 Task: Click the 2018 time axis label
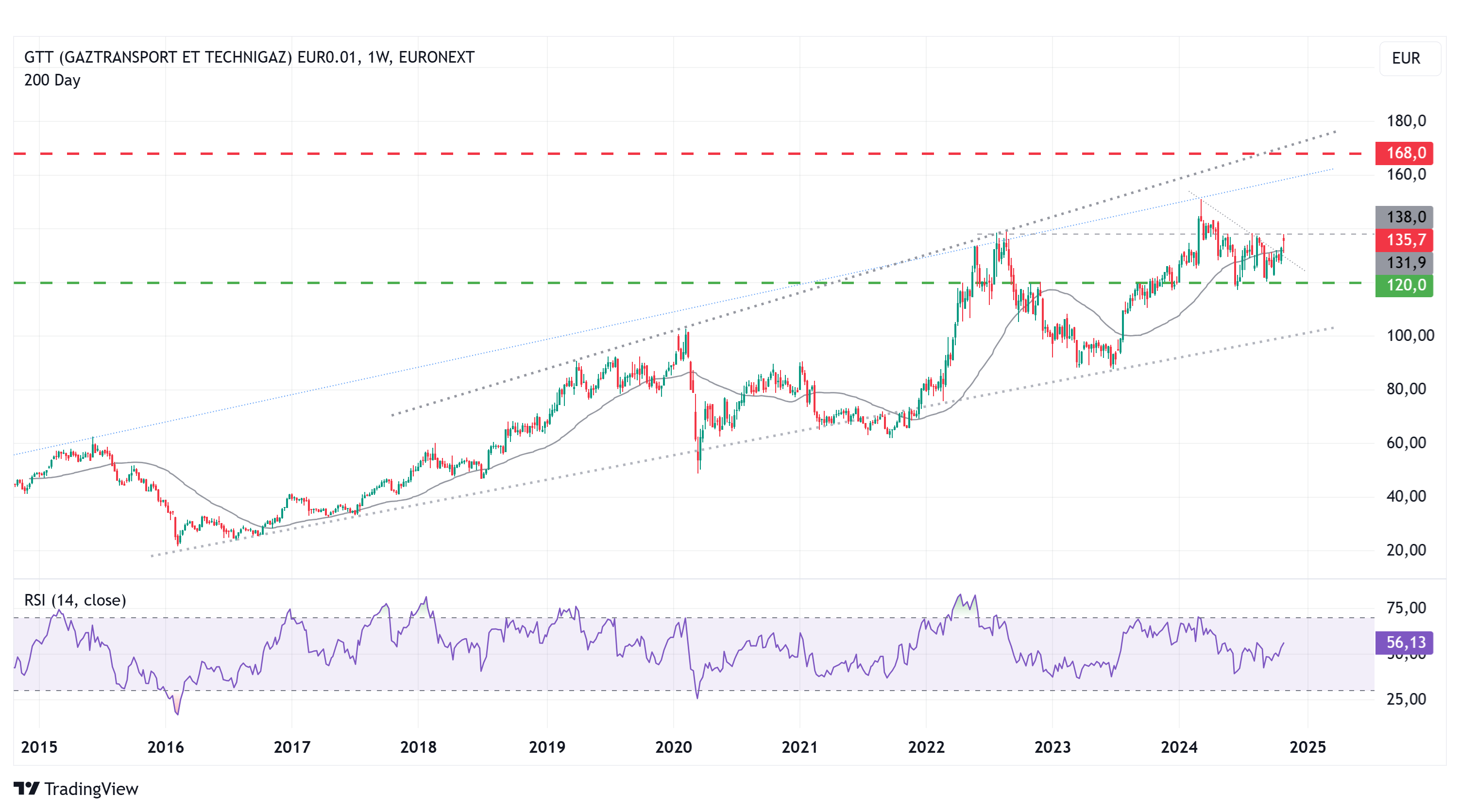(x=418, y=747)
